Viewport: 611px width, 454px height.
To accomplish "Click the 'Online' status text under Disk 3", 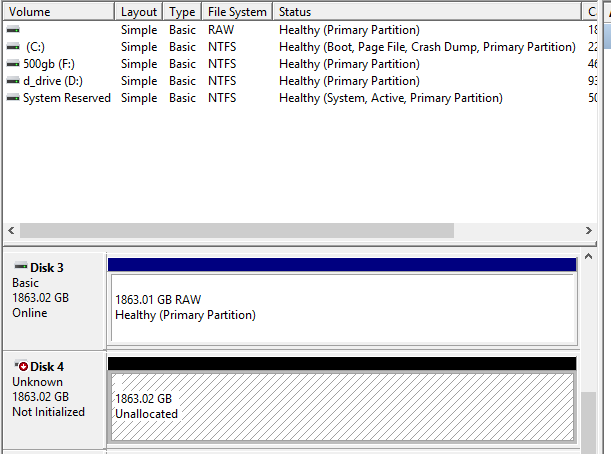I will pos(30,313).
